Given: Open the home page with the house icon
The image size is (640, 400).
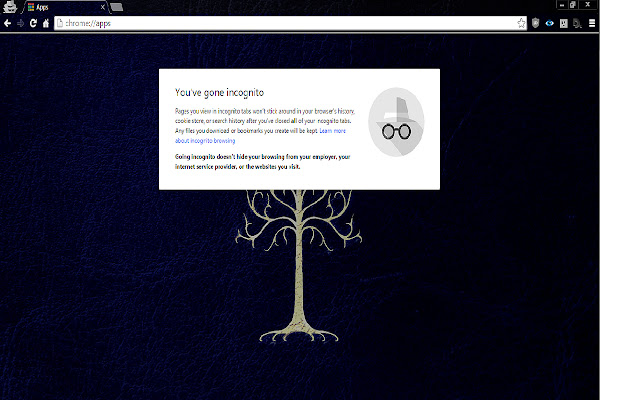Looking at the screenshot, I should 46,23.
